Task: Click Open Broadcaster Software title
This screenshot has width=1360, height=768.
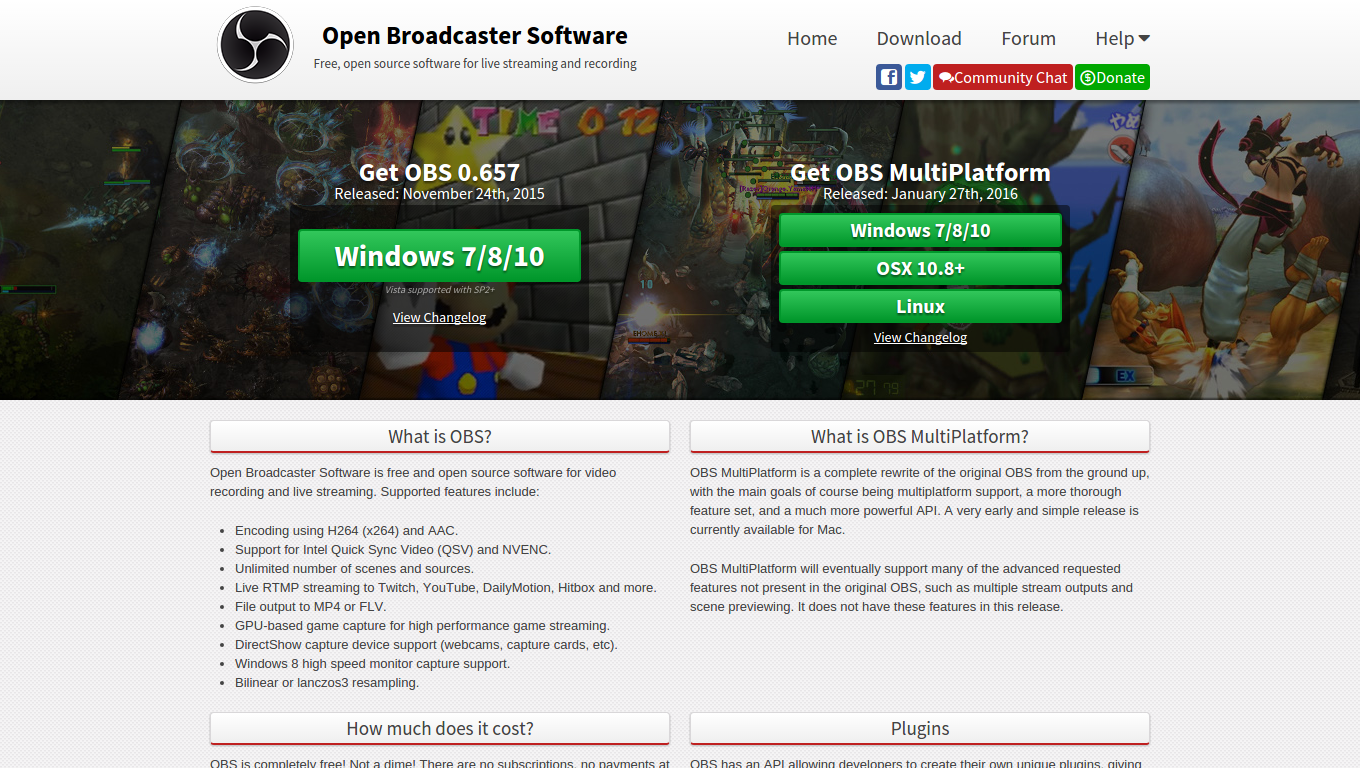Action: [x=475, y=36]
